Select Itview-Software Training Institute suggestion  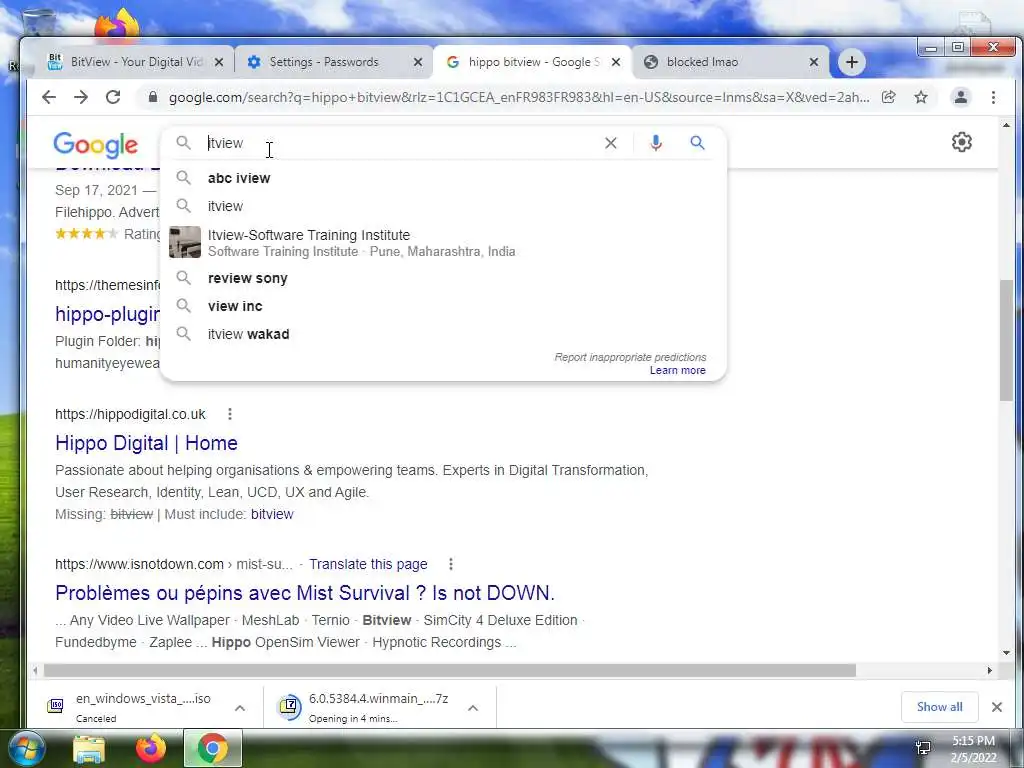pyautogui.click(x=443, y=242)
